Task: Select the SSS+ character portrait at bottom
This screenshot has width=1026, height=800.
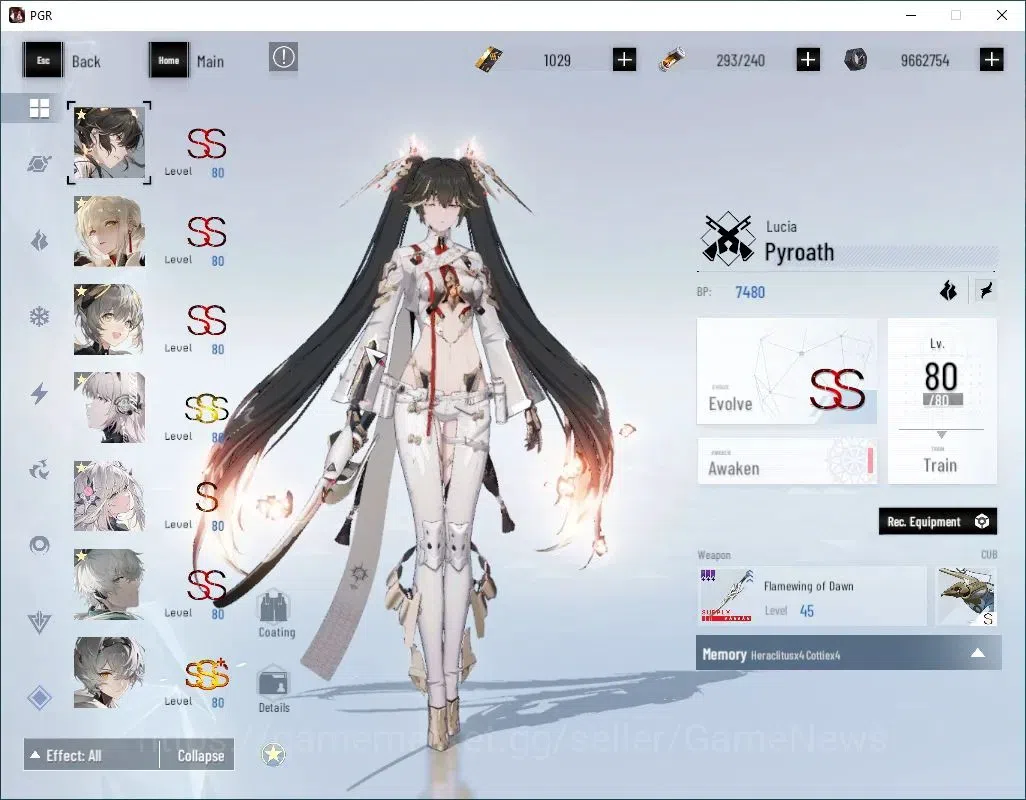Action: (x=109, y=672)
